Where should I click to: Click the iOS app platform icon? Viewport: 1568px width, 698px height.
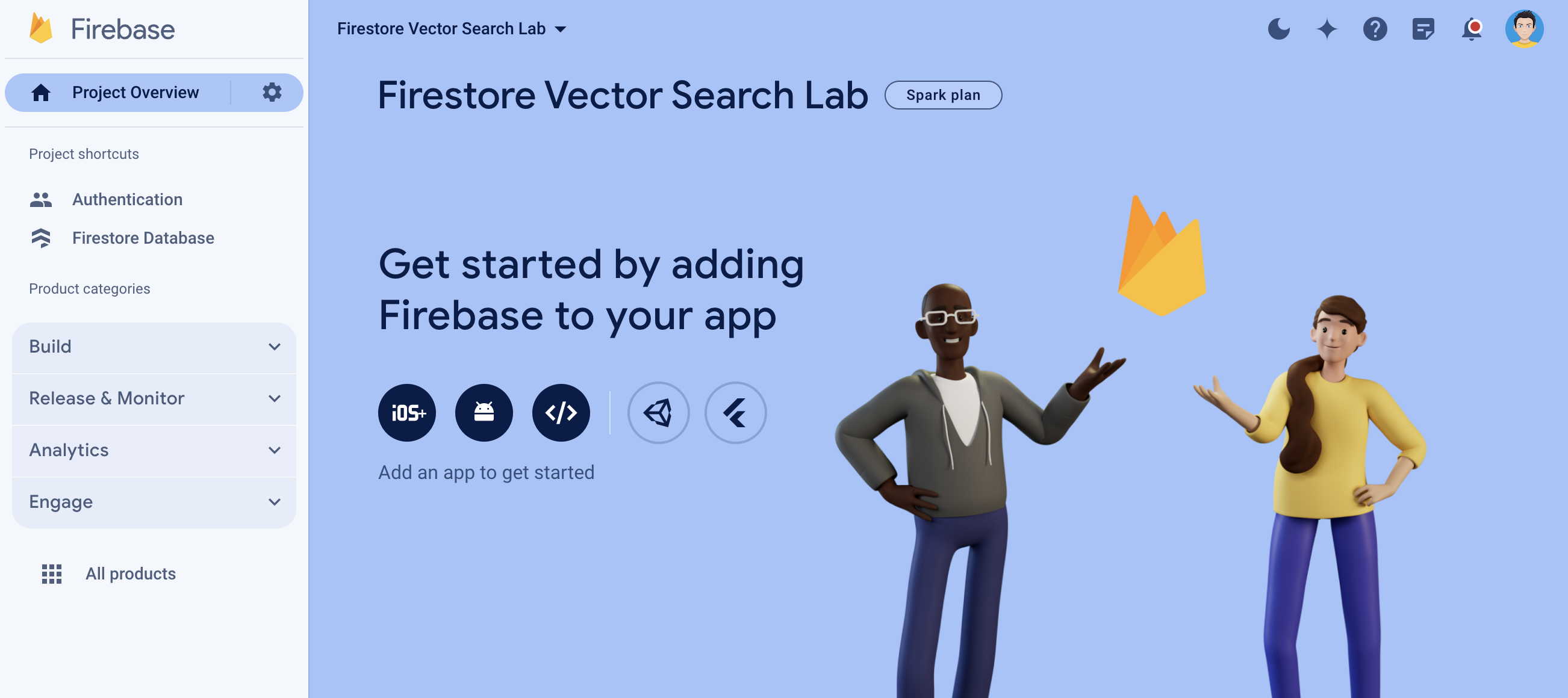[407, 411]
